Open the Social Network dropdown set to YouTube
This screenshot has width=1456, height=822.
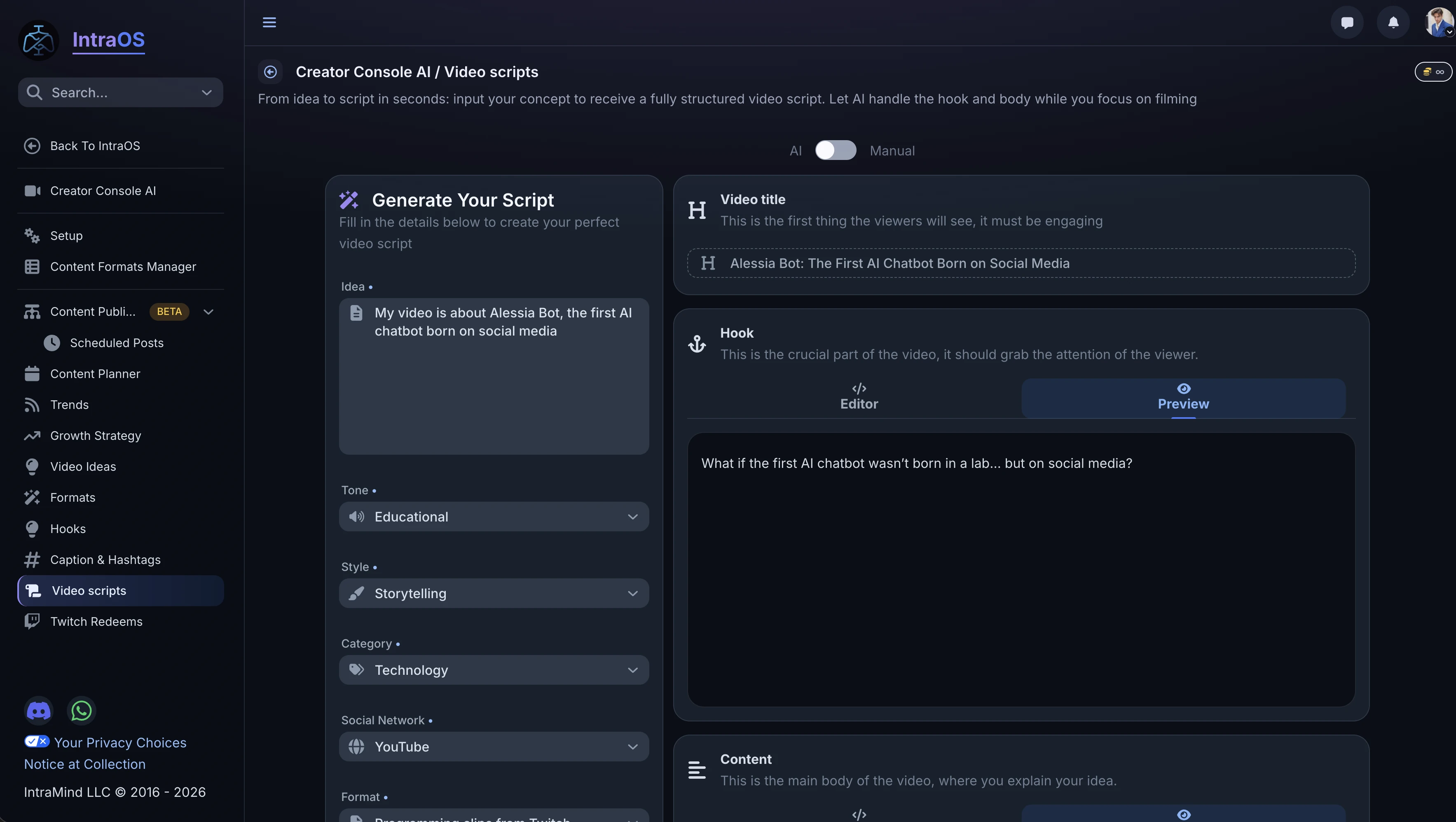[494, 746]
